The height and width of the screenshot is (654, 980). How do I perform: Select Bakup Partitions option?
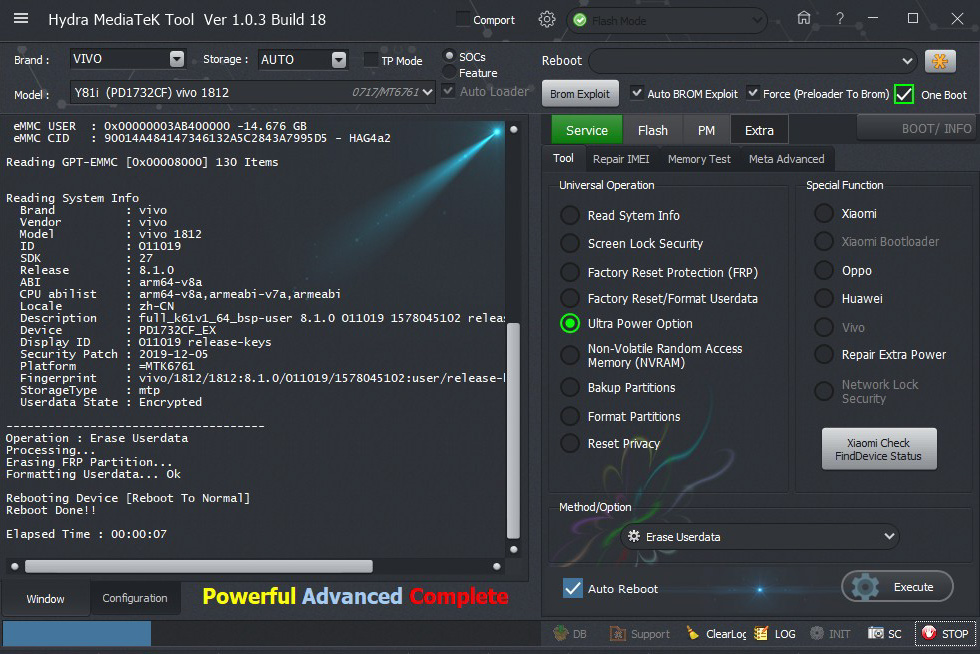(x=569, y=387)
